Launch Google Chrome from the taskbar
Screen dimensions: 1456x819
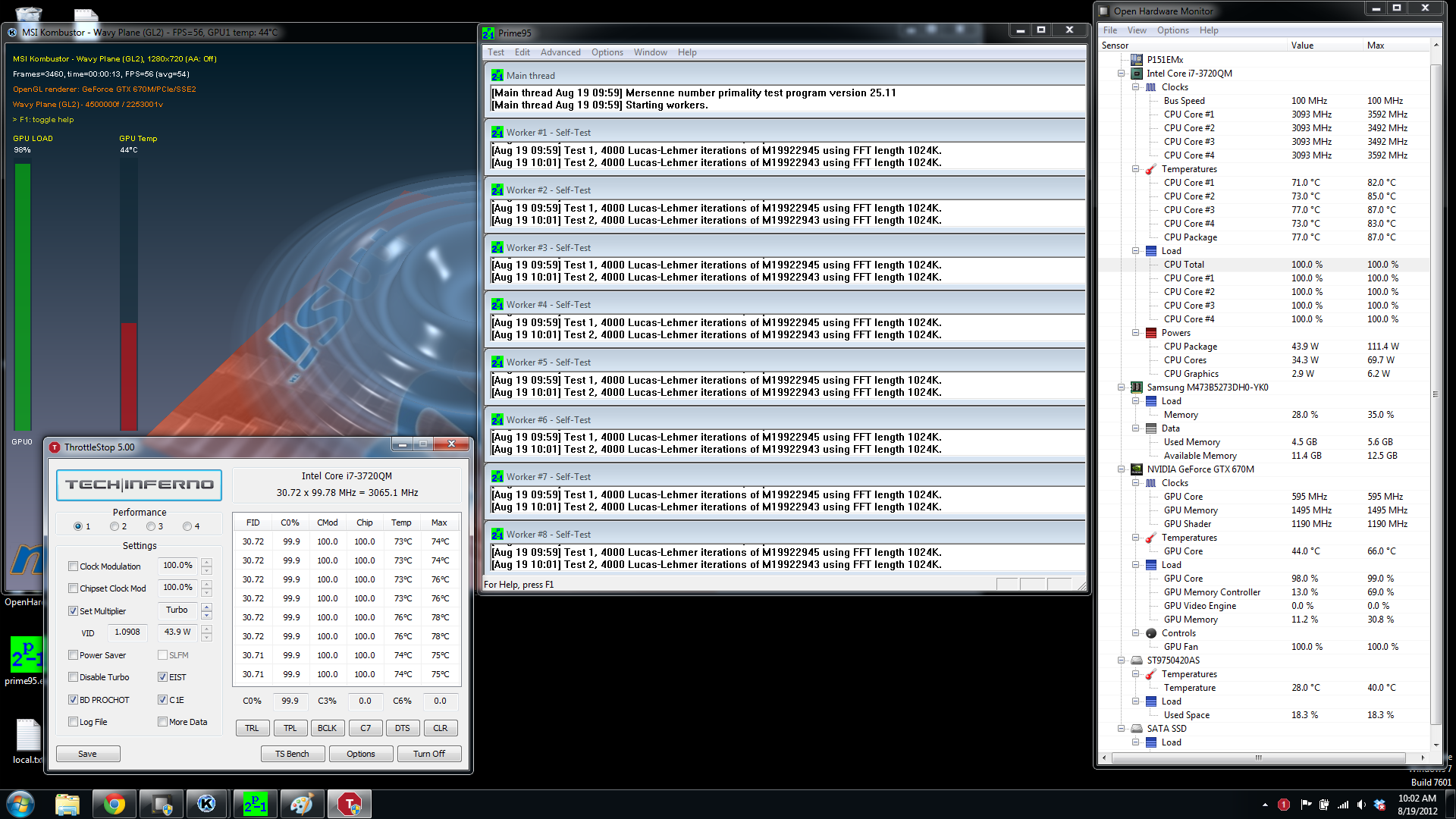point(115,804)
